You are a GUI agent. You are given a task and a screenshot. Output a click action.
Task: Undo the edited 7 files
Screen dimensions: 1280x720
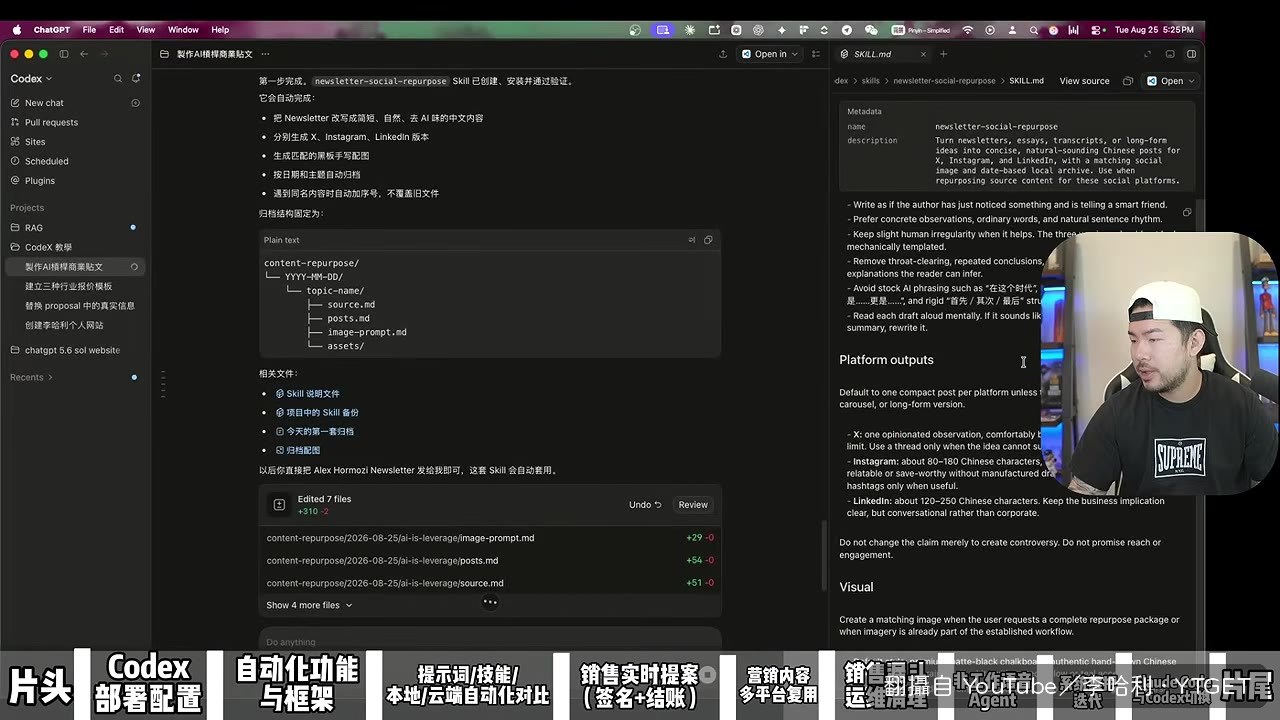pos(645,505)
